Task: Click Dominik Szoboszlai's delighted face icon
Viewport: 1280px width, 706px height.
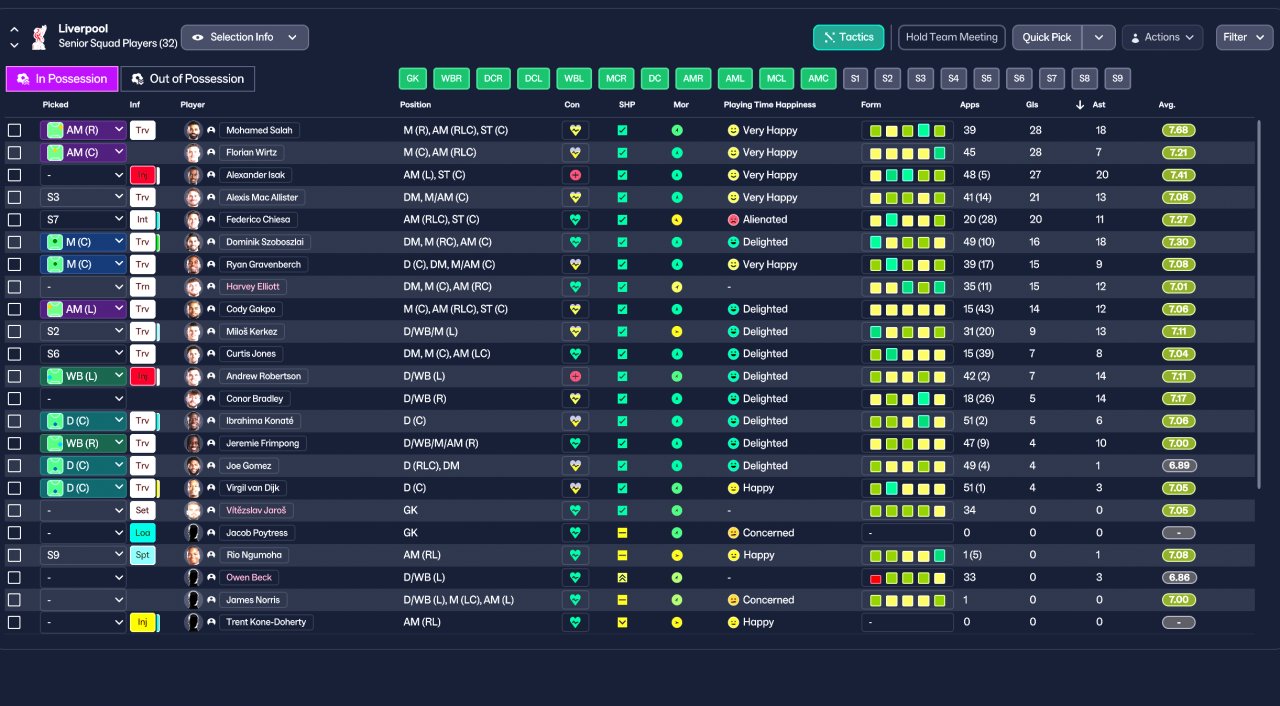Action: 733,242
